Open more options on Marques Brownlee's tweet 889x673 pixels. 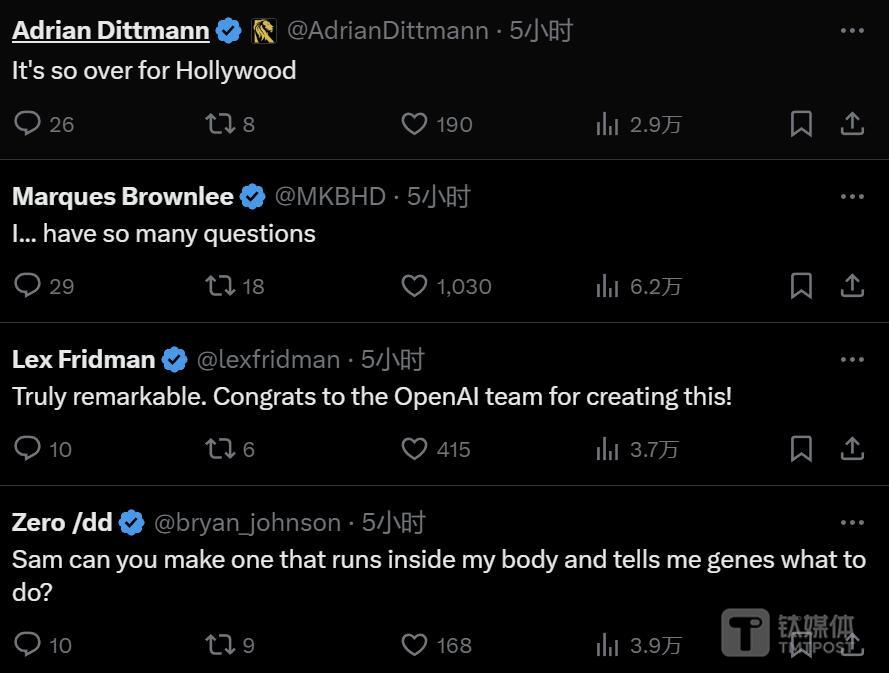click(x=852, y=197)
